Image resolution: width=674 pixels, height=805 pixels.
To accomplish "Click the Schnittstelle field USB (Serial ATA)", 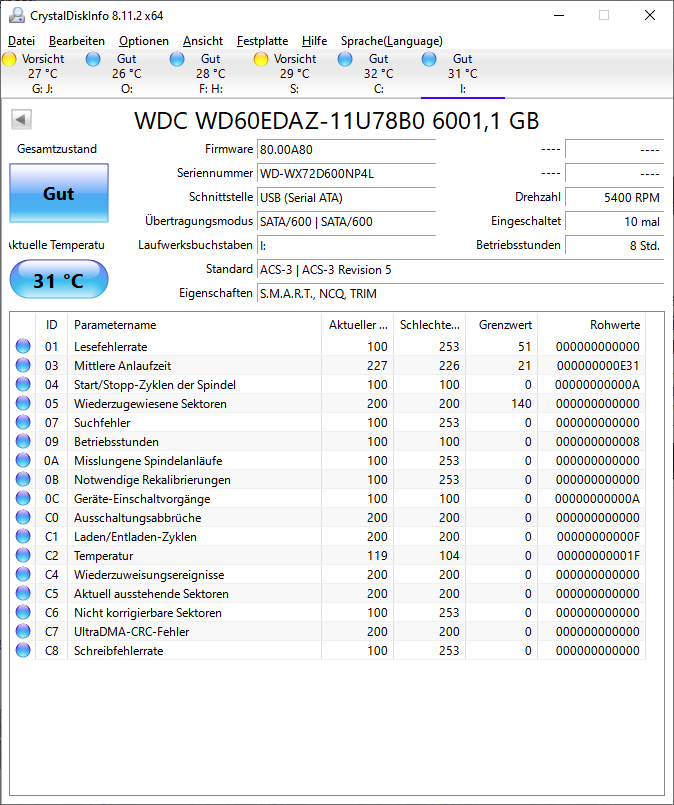I will click(x=346, y=198).
